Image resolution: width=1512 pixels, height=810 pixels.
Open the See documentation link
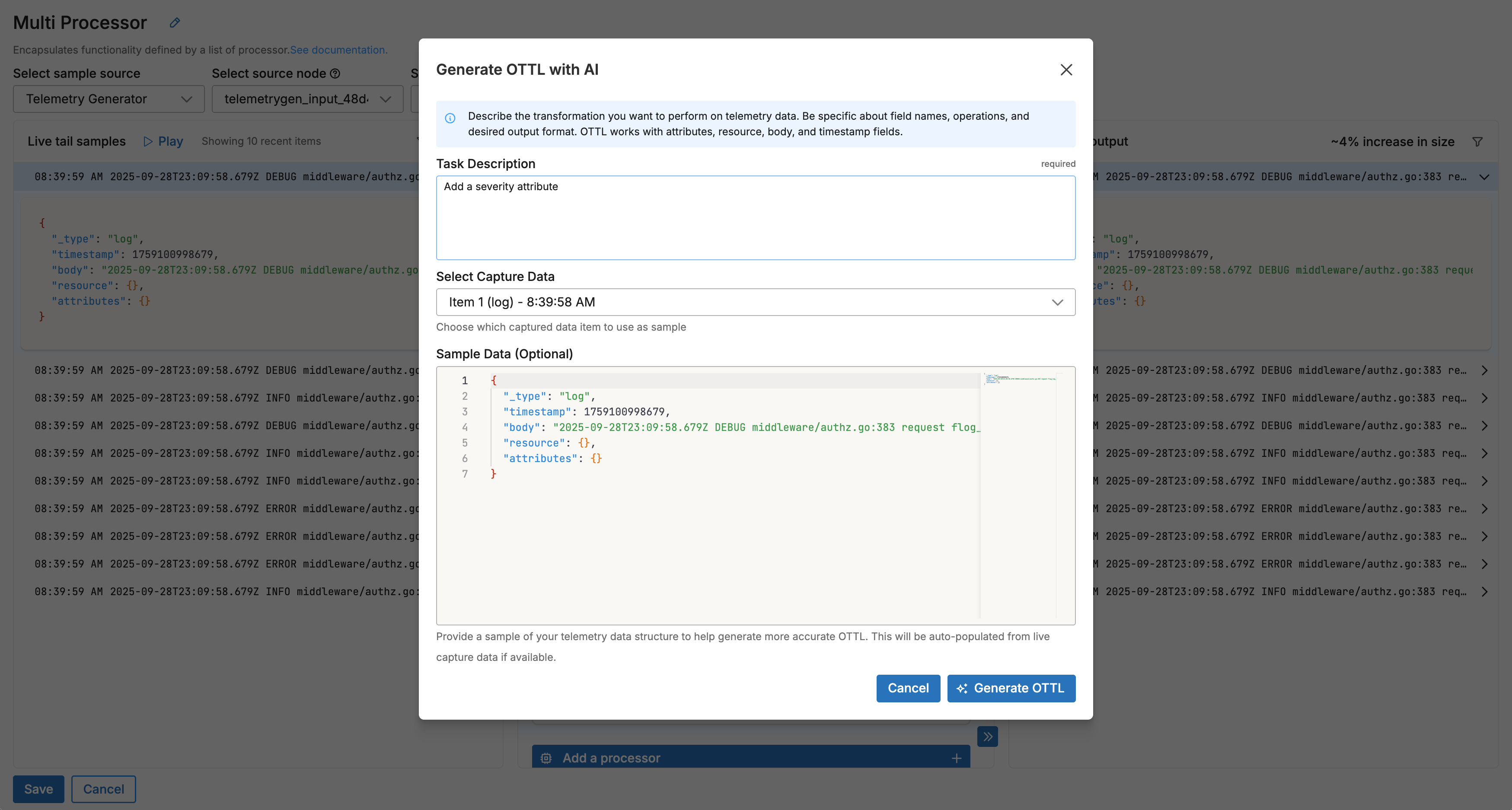338,50
